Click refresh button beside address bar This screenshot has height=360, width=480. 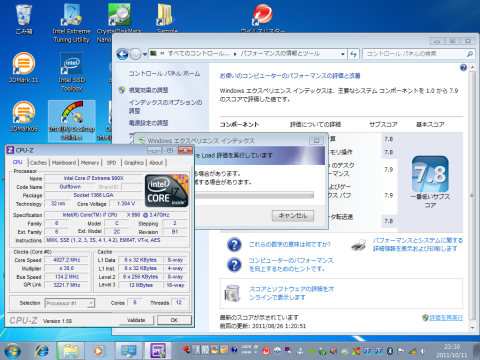coord(353,54)
